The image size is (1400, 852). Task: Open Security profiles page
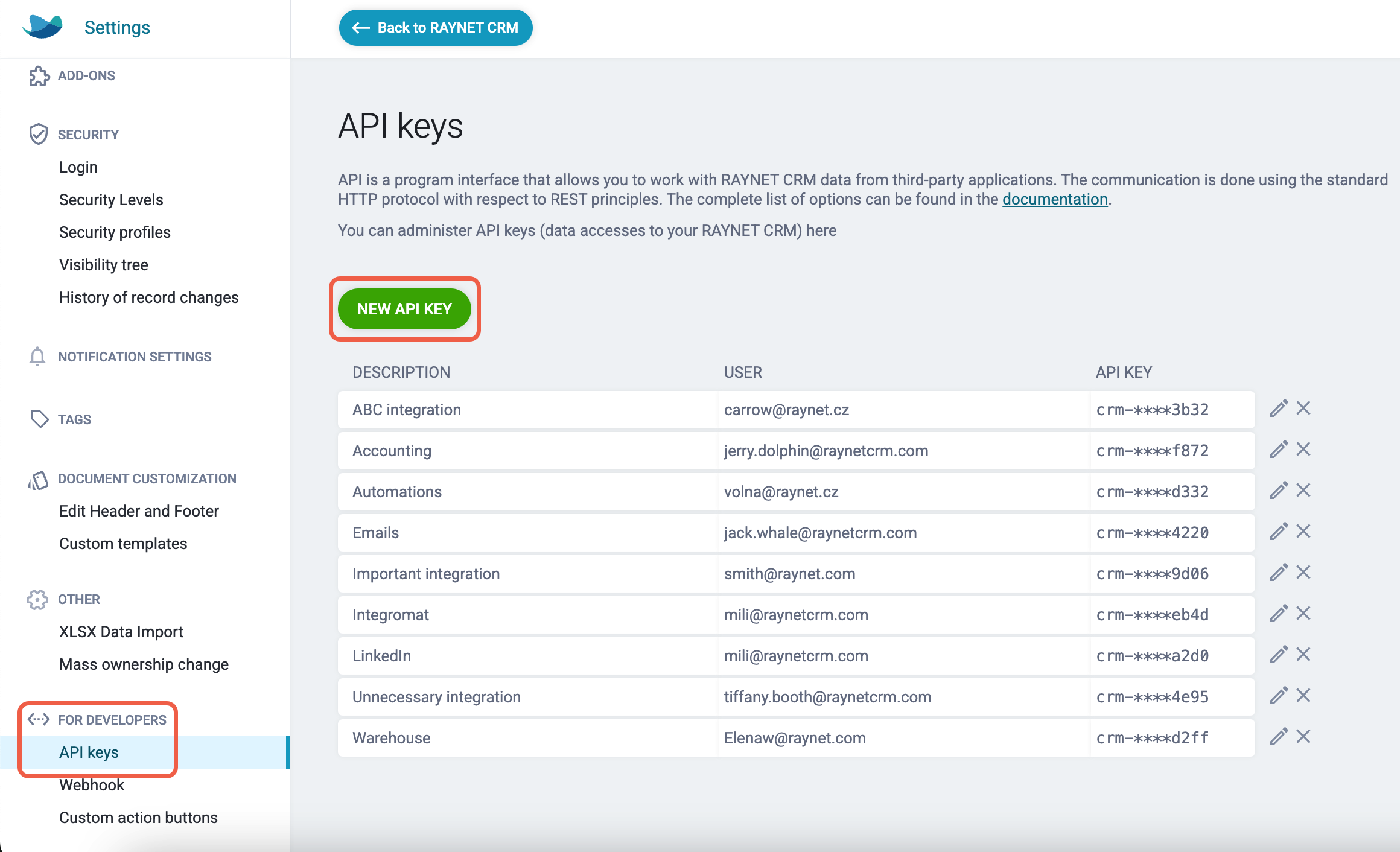pyautogui.click(x=115, y=232)
